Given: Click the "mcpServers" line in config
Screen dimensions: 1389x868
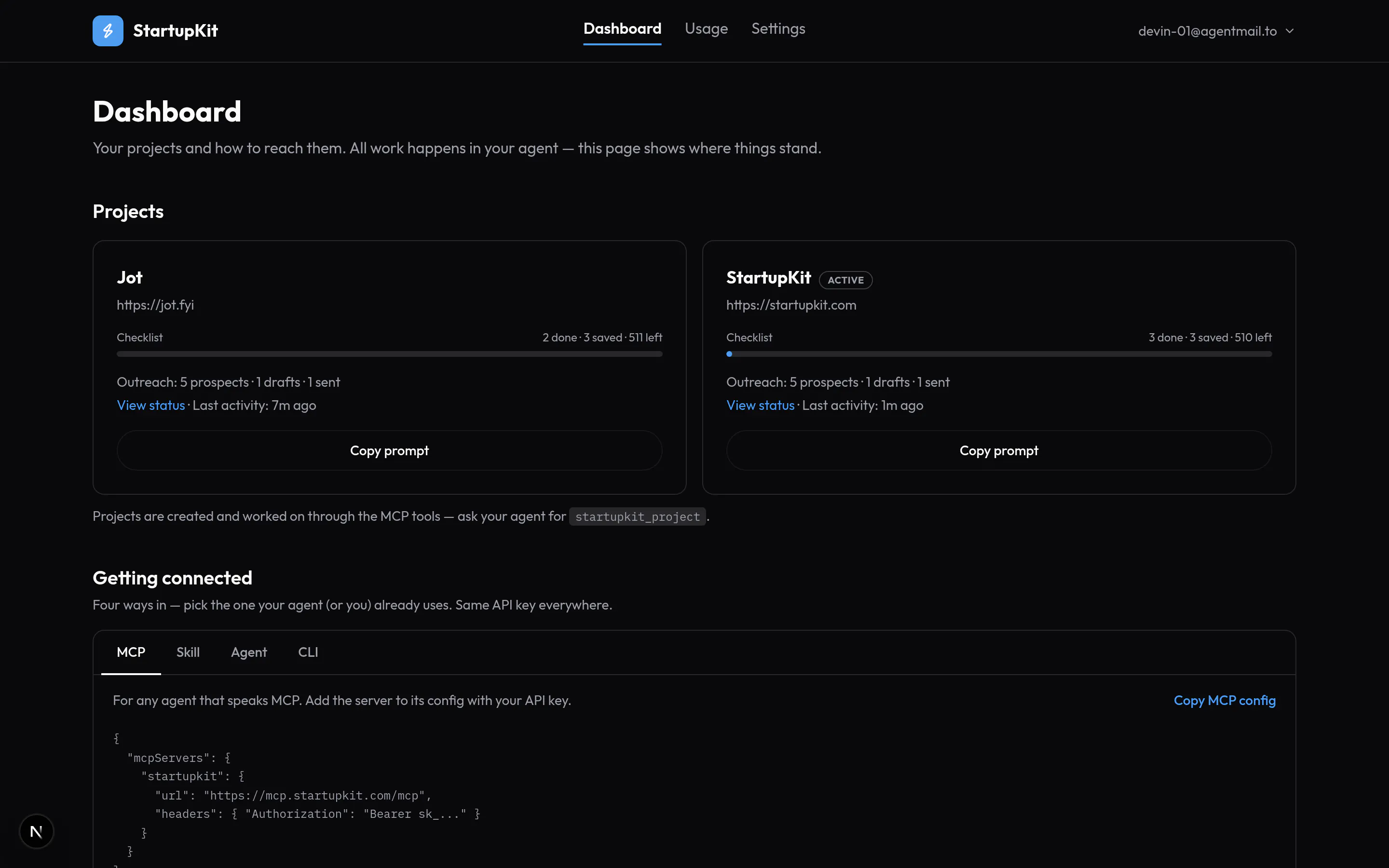Looking at the screenshot, I should [x=178, y=758].
